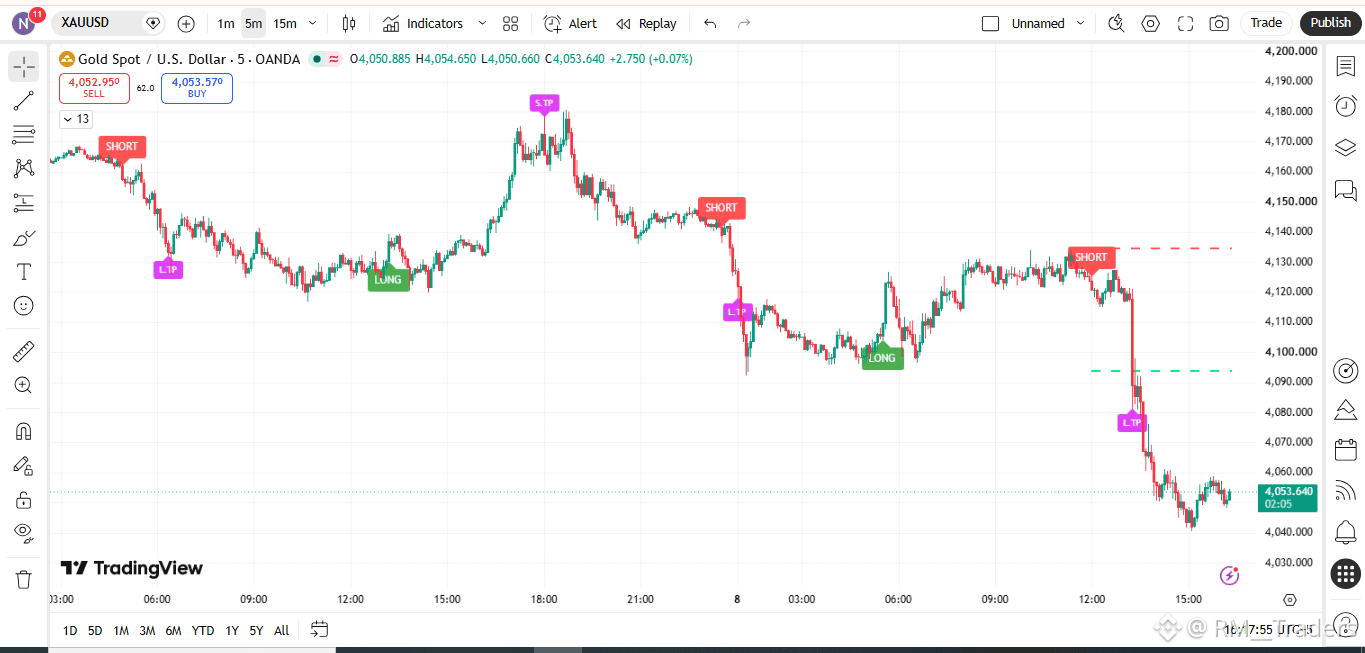The image size is (1365, 653).
Task: Open the apps grid with red badge
Action: point(1345,574)
